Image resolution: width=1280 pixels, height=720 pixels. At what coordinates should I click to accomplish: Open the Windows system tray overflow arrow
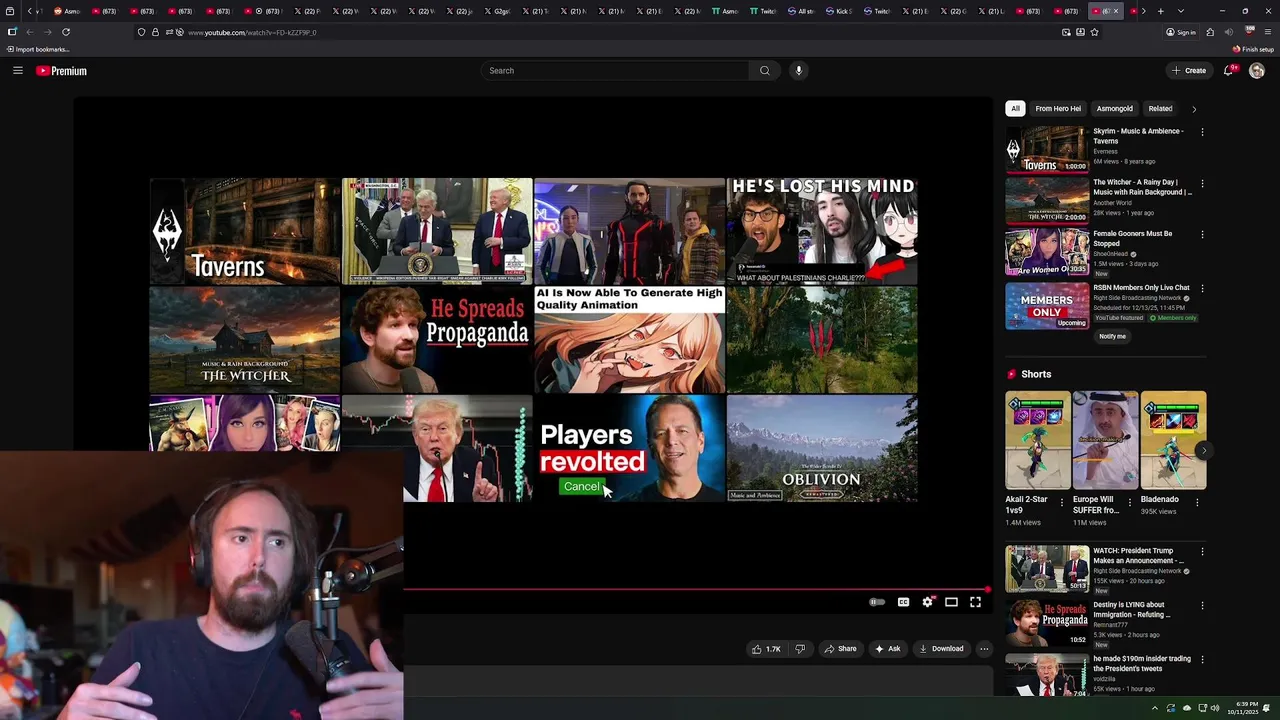[x=1154, y=708]
